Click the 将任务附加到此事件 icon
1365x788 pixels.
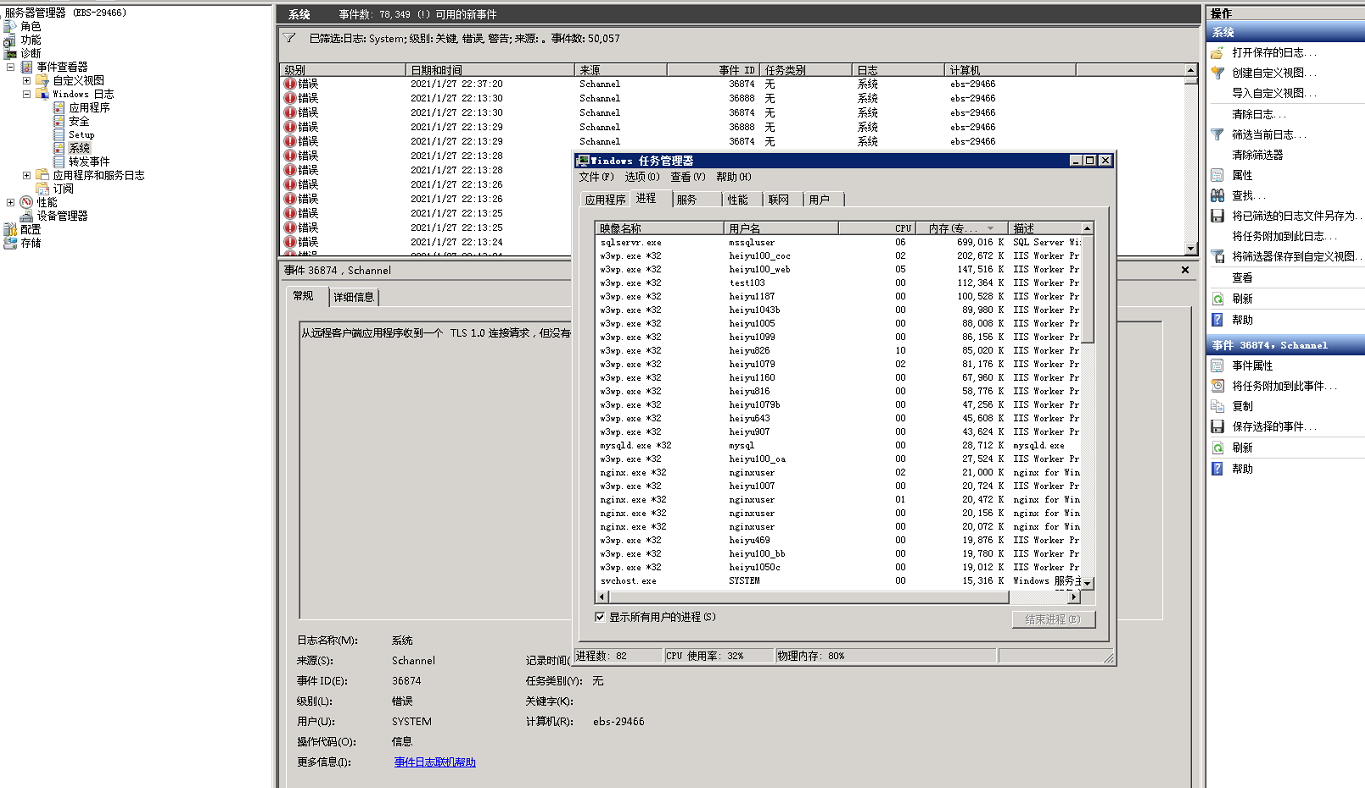pyautogui.click(x=1217, y=386)
